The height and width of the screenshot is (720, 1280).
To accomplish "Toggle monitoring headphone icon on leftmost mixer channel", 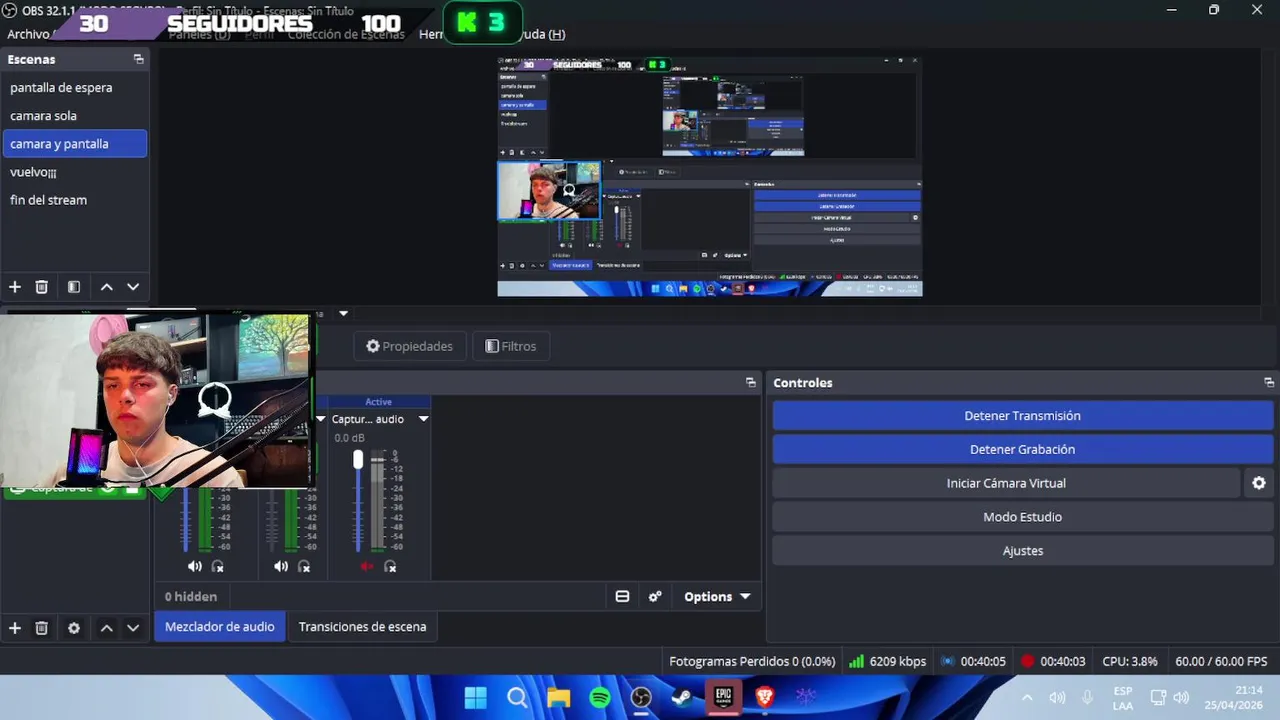I will 217,566.
